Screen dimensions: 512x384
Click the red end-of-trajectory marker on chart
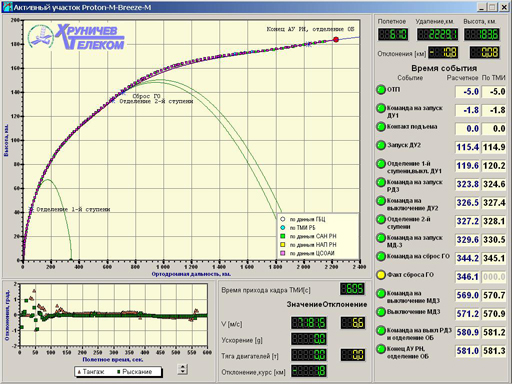click(x=336, y=40)
